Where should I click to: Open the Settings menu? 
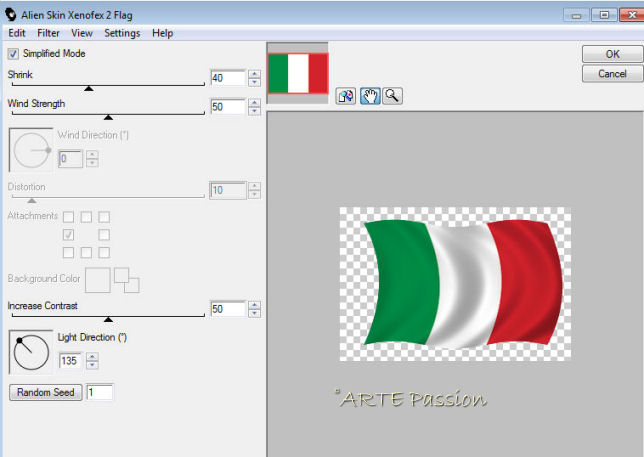pyautogui.click(x=122, y=33)
